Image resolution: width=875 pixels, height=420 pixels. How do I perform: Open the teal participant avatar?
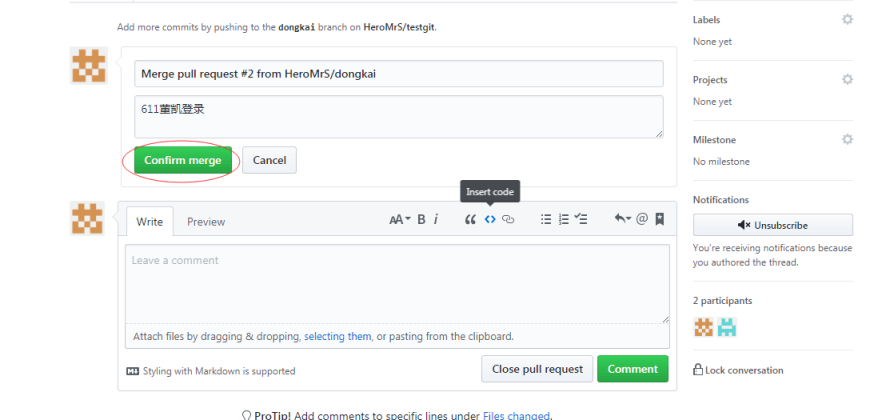coord(727,327)
